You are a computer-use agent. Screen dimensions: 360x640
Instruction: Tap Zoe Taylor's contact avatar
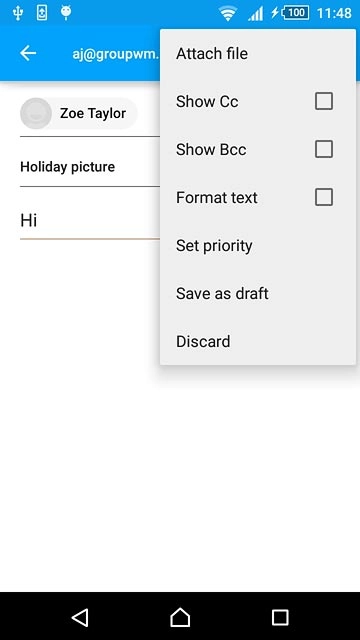(x=36, y=113)
